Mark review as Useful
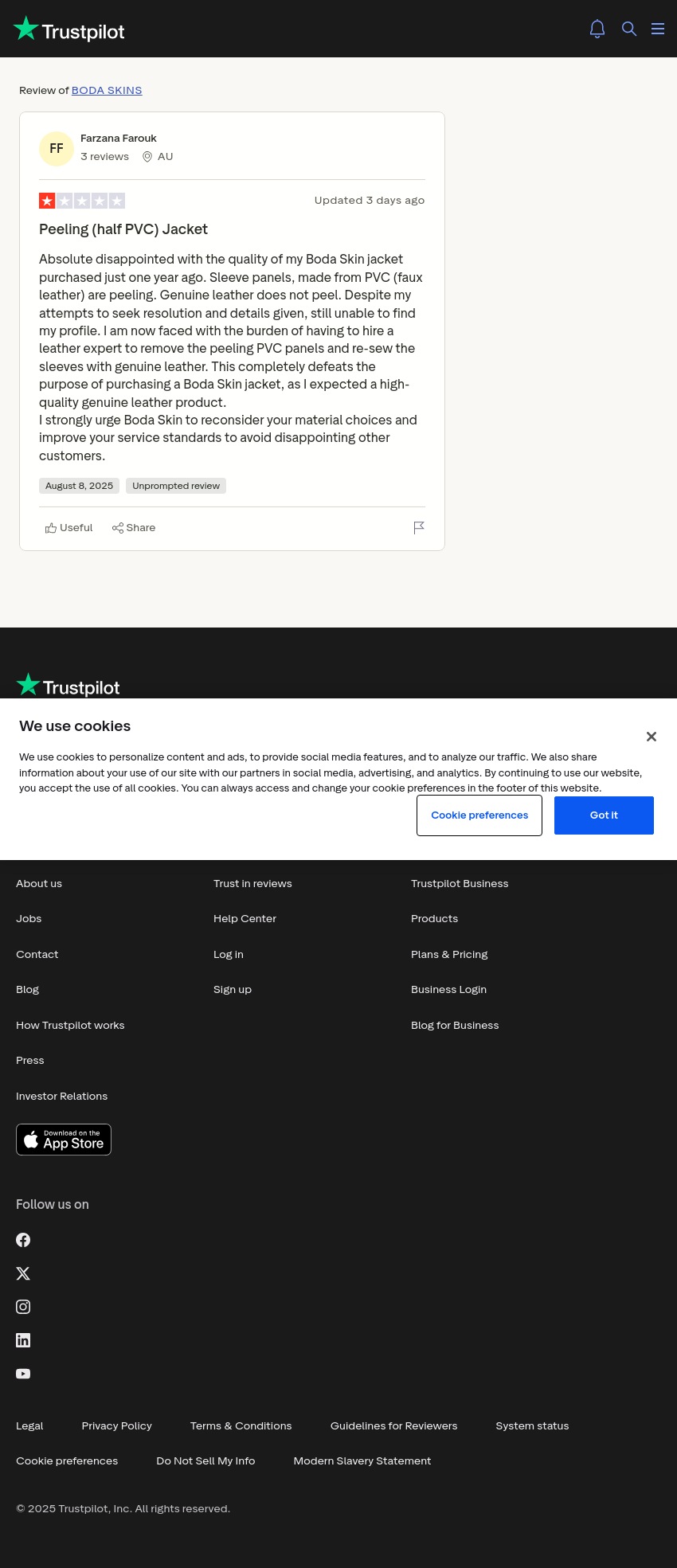This screenshot has width=677, height=1568. tap(69, 528)
